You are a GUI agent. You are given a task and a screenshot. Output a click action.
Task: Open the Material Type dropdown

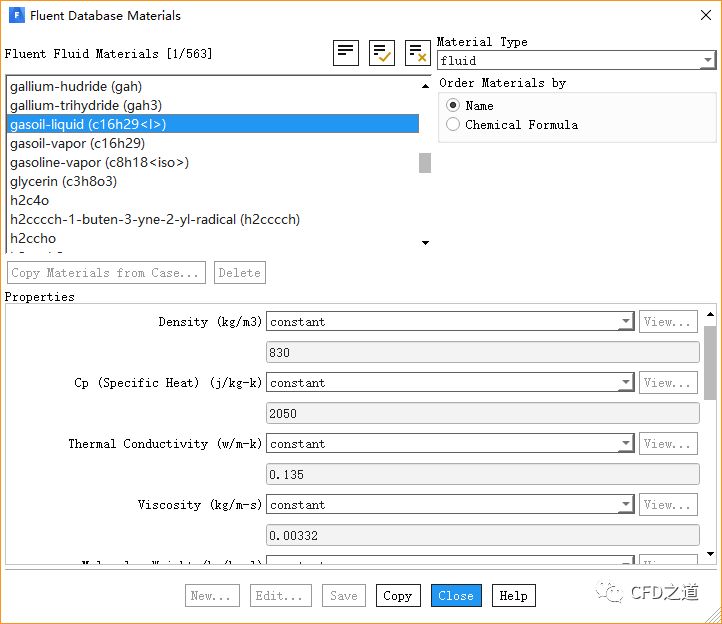pos(575,61)
